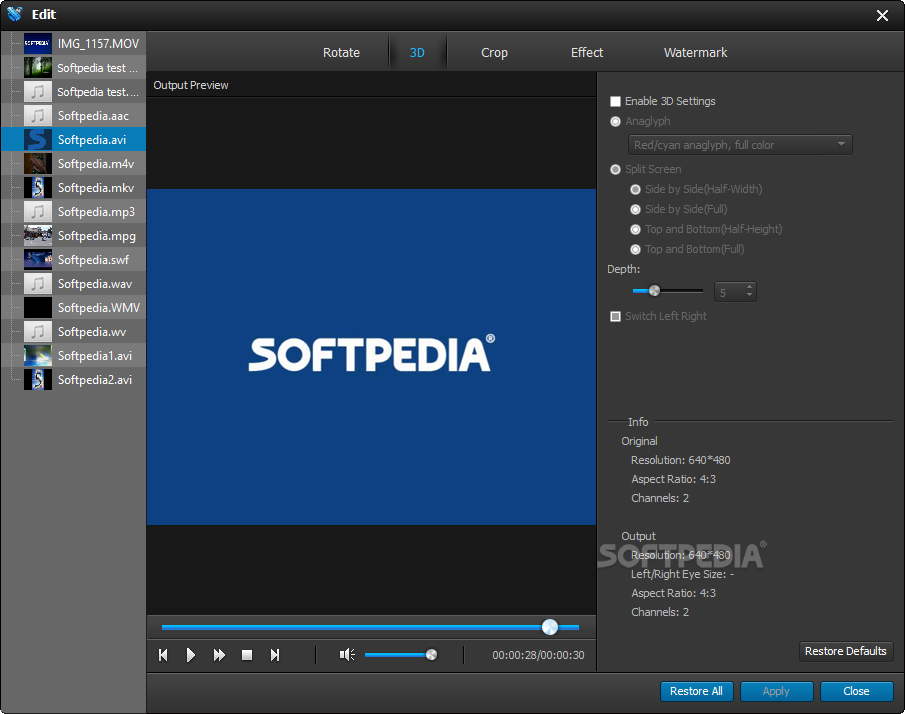Switch to the Effect tab
Image resolution: width=905 pixels, height=714 pixels.
[x=586, y=53]
